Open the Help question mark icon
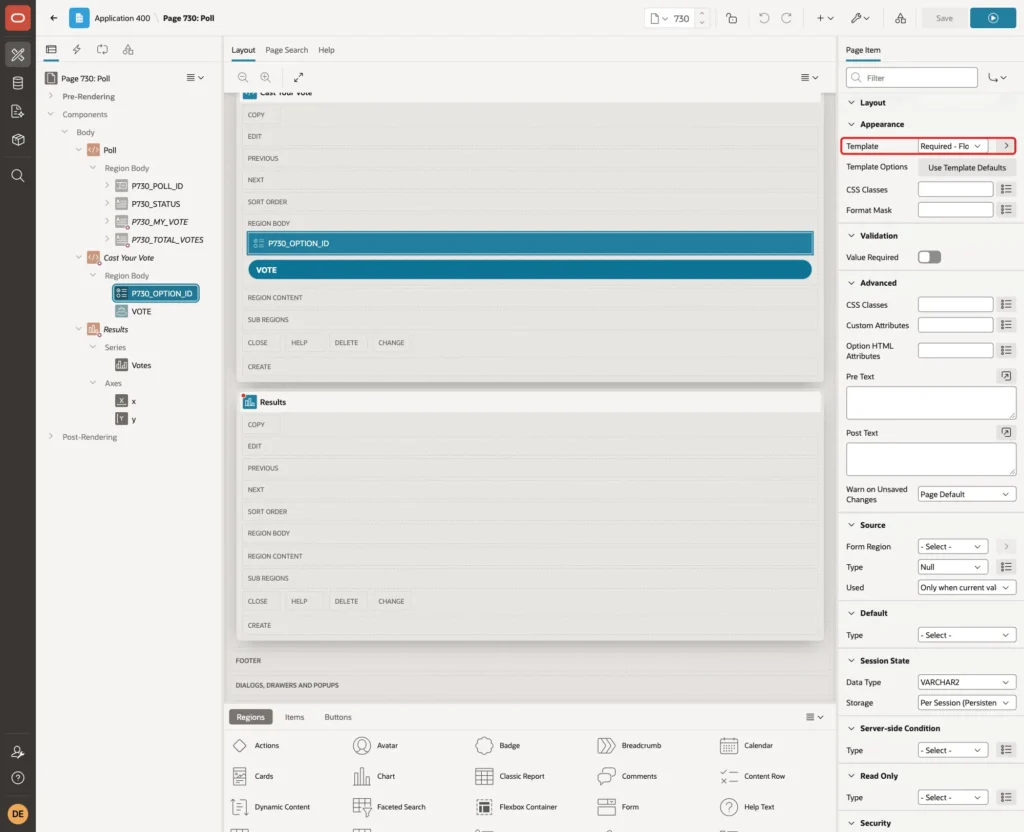Viewport: 1024px width, 832px height. pyautogui.click(x=18, y=778)
